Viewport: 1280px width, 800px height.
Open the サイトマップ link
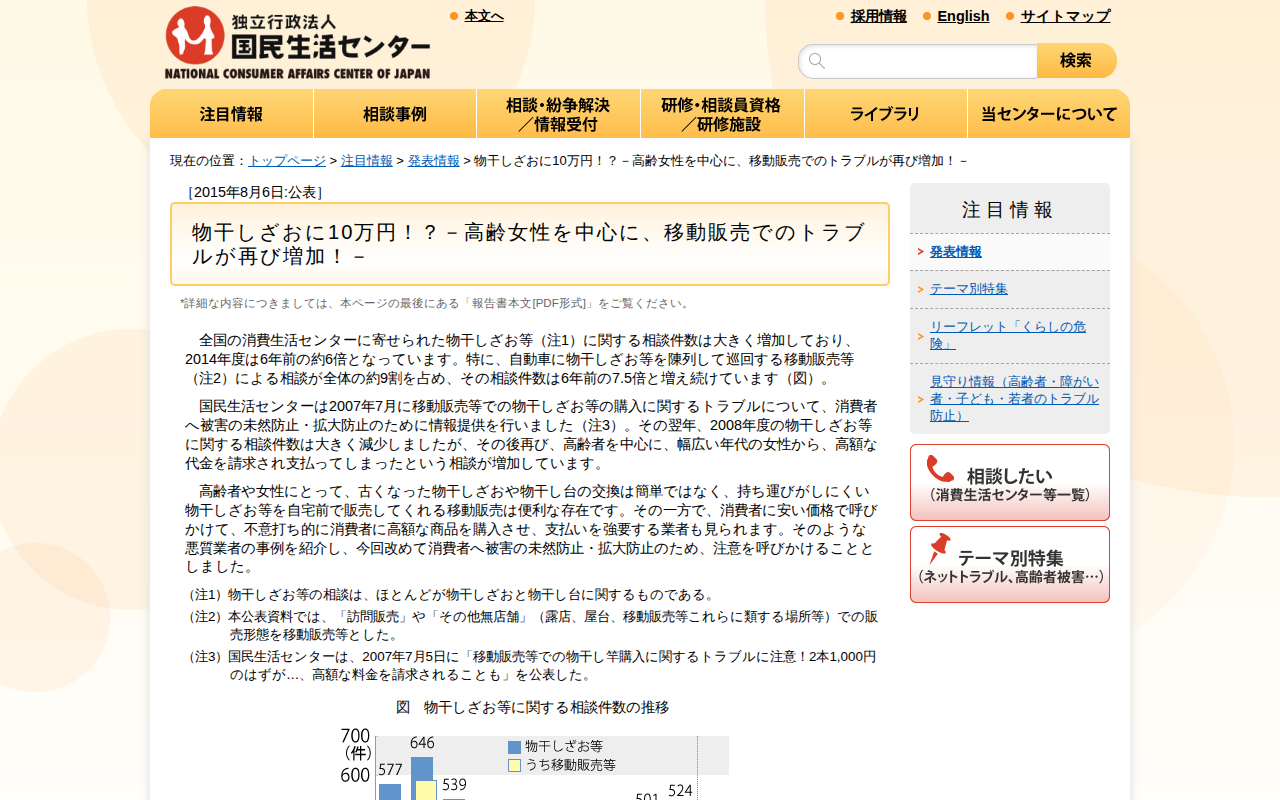tap(1065, 16)
